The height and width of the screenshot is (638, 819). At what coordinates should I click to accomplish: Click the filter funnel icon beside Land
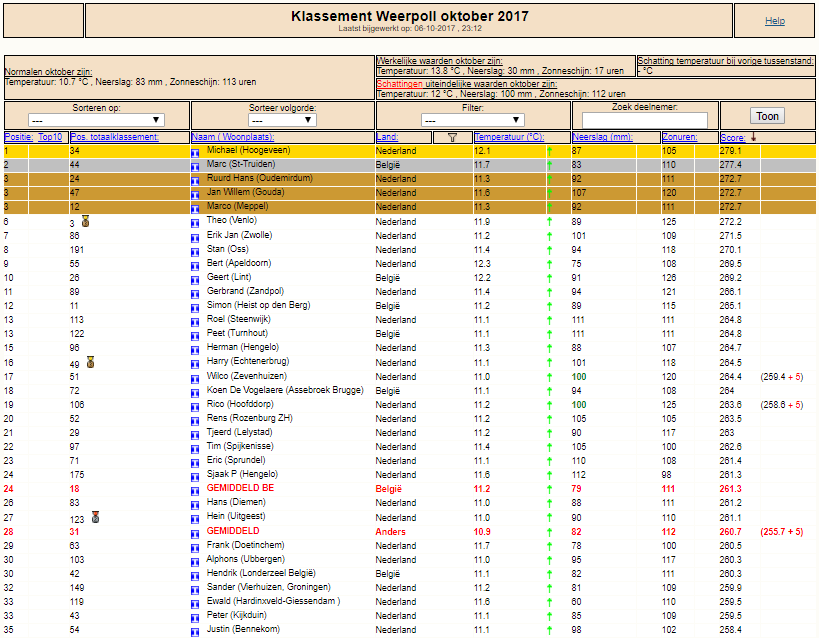tap(452, 137)
